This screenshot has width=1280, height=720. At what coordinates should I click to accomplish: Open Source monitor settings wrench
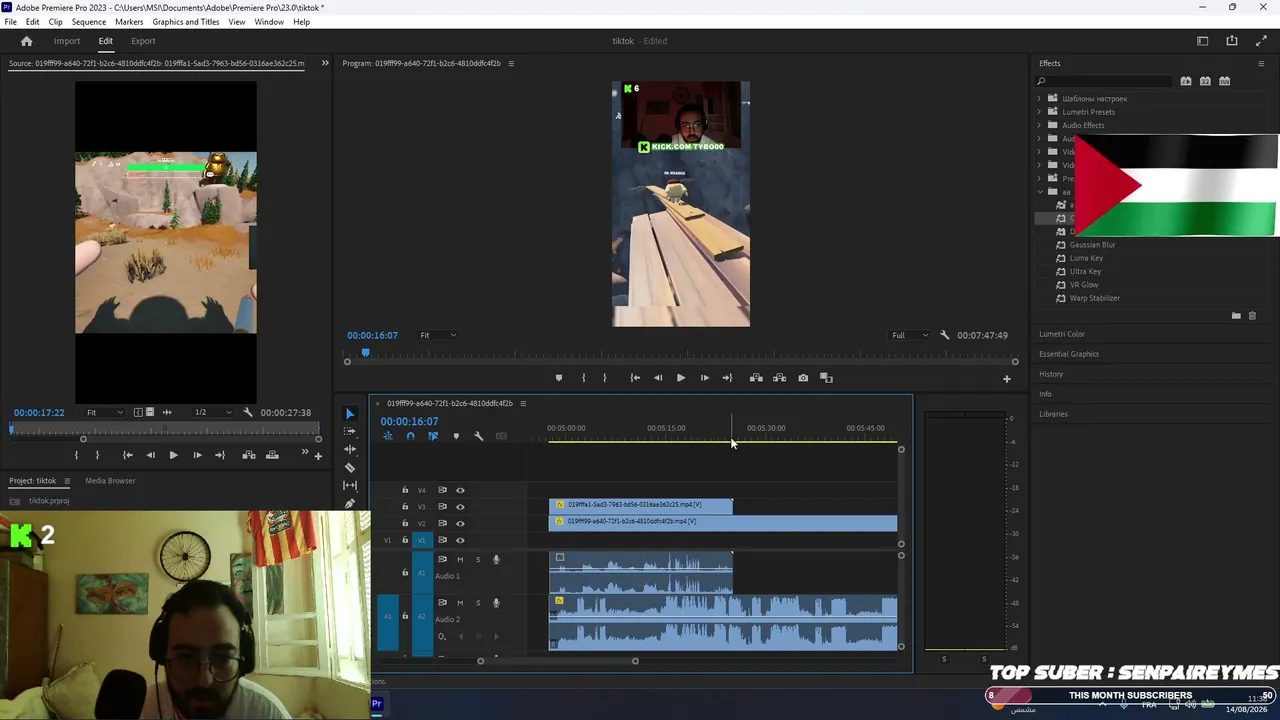pyautogui.click(x=248, y=412)
